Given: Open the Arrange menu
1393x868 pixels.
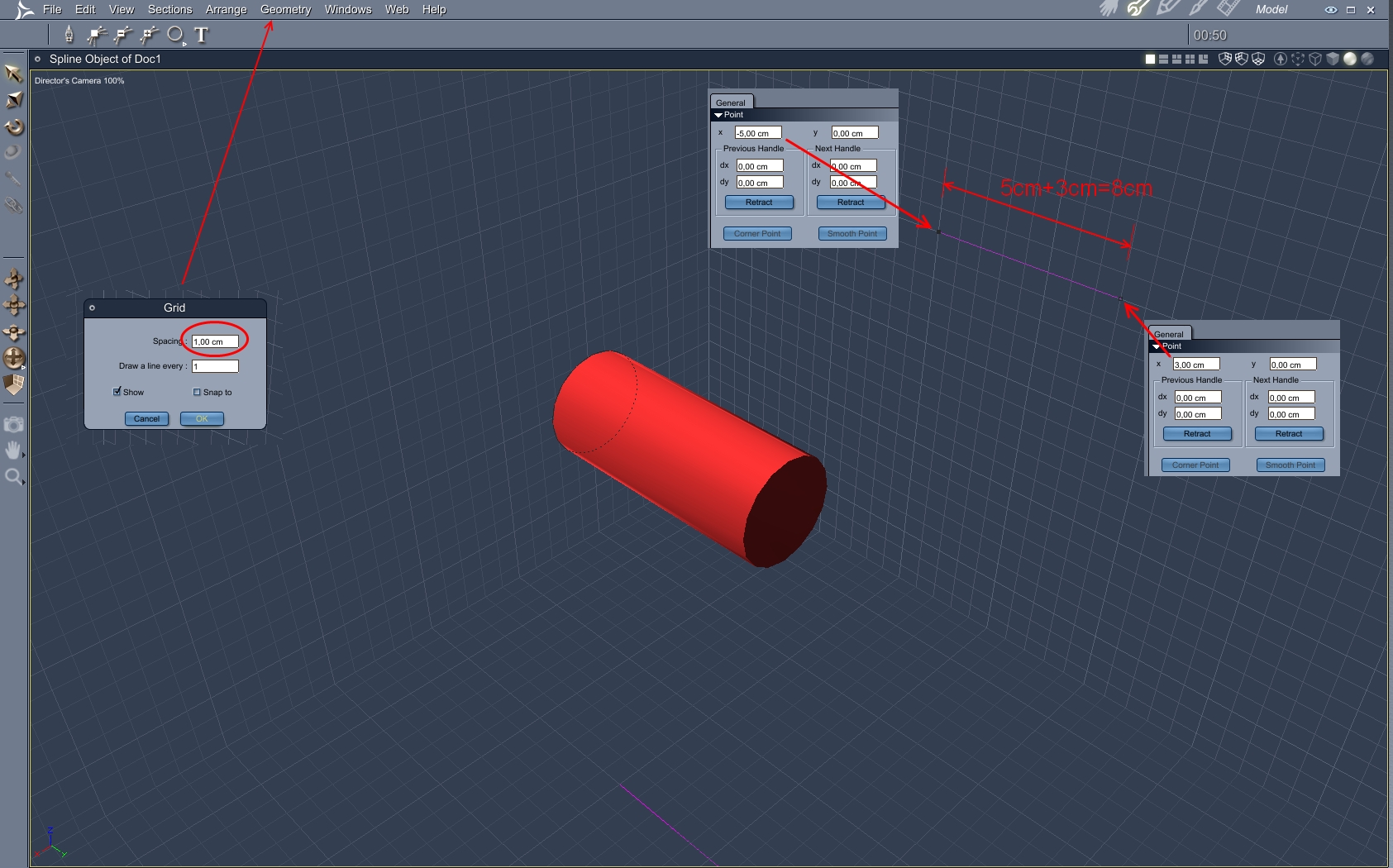Looking at the screenshot, I should pyautogui.click(x=227, y=9).
